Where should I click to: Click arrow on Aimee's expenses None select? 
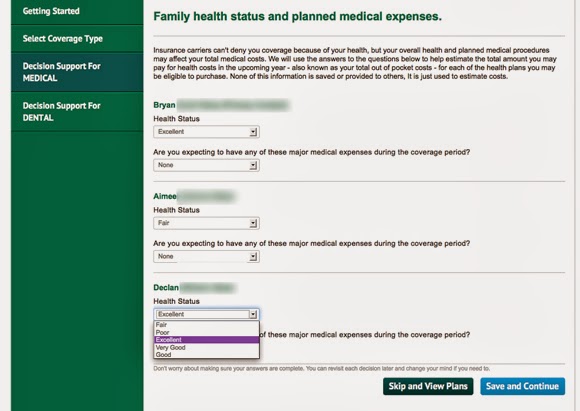pyautogui.click(x=253, y=257)
